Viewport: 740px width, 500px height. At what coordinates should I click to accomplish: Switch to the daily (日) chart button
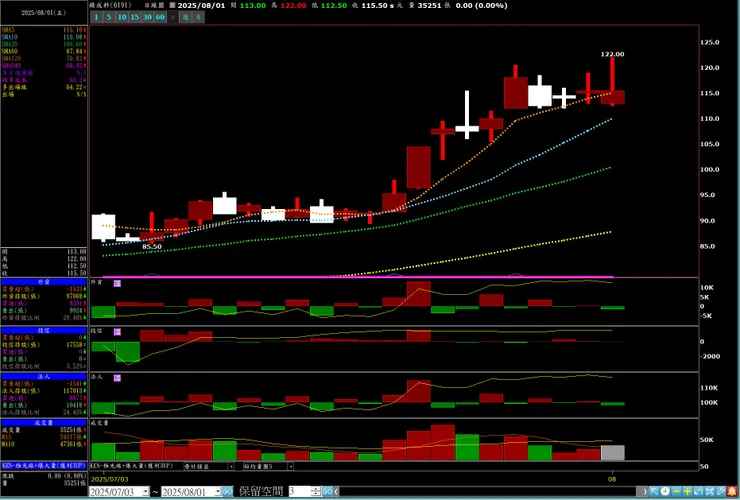pos(173,17)
